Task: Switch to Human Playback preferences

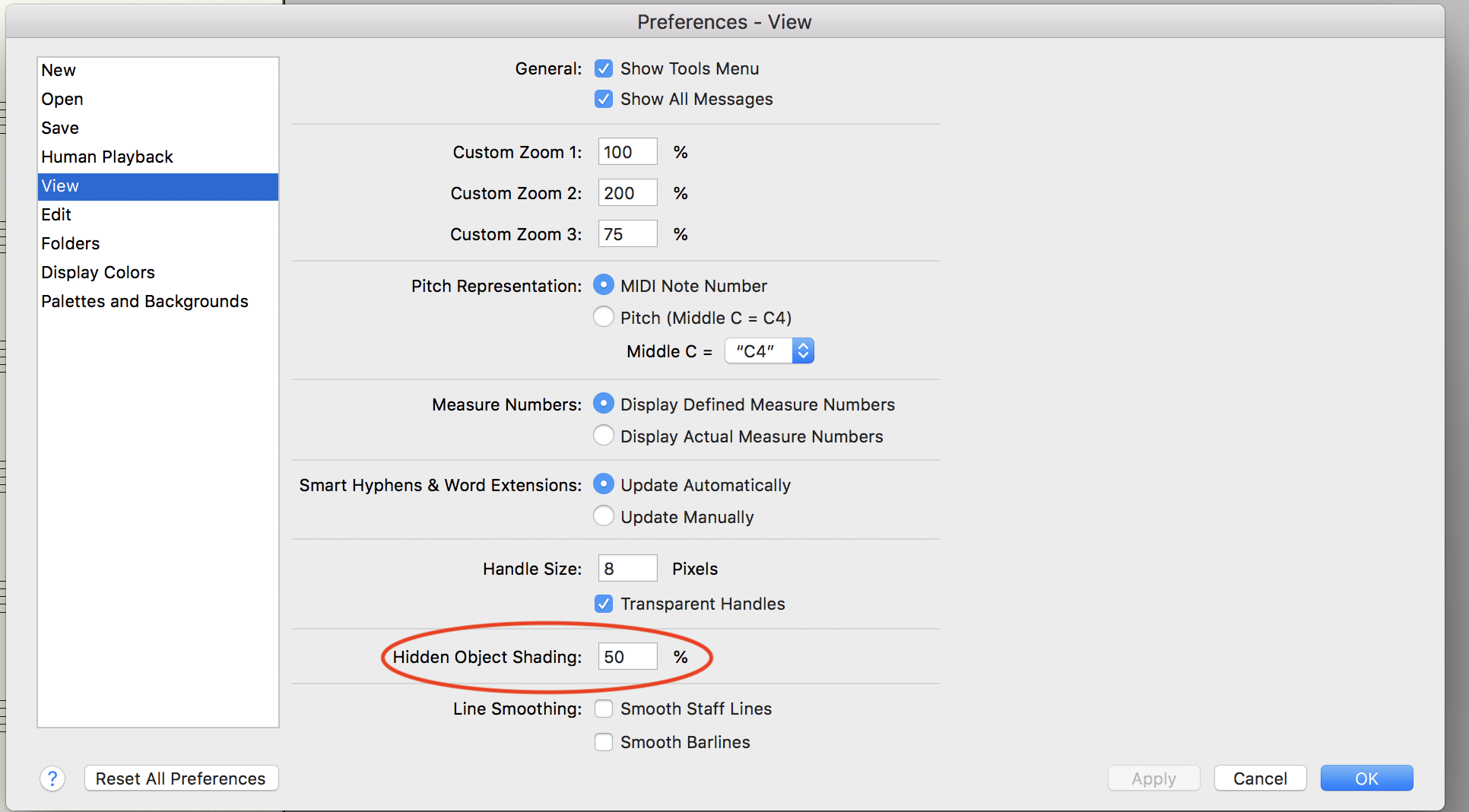Action: pyautogui.click(x=107, y=157)
